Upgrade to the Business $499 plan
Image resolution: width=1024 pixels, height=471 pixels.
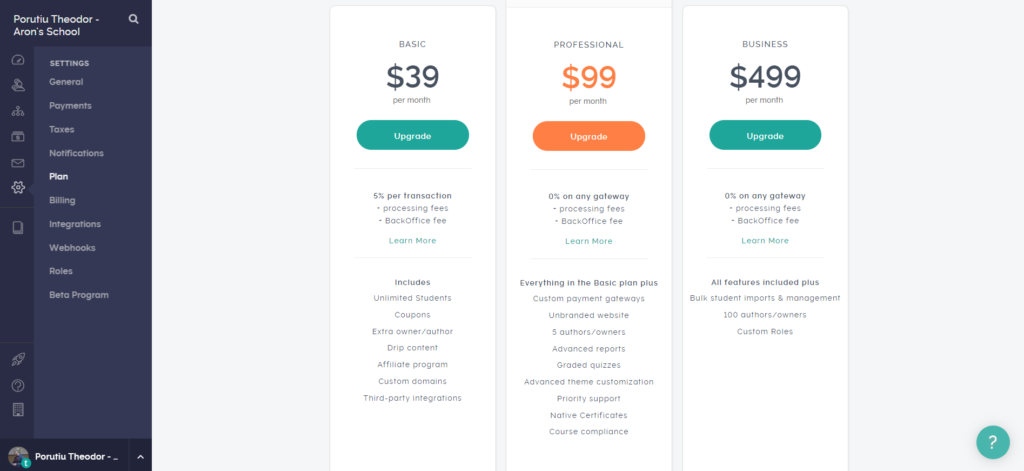coord(765,135)
